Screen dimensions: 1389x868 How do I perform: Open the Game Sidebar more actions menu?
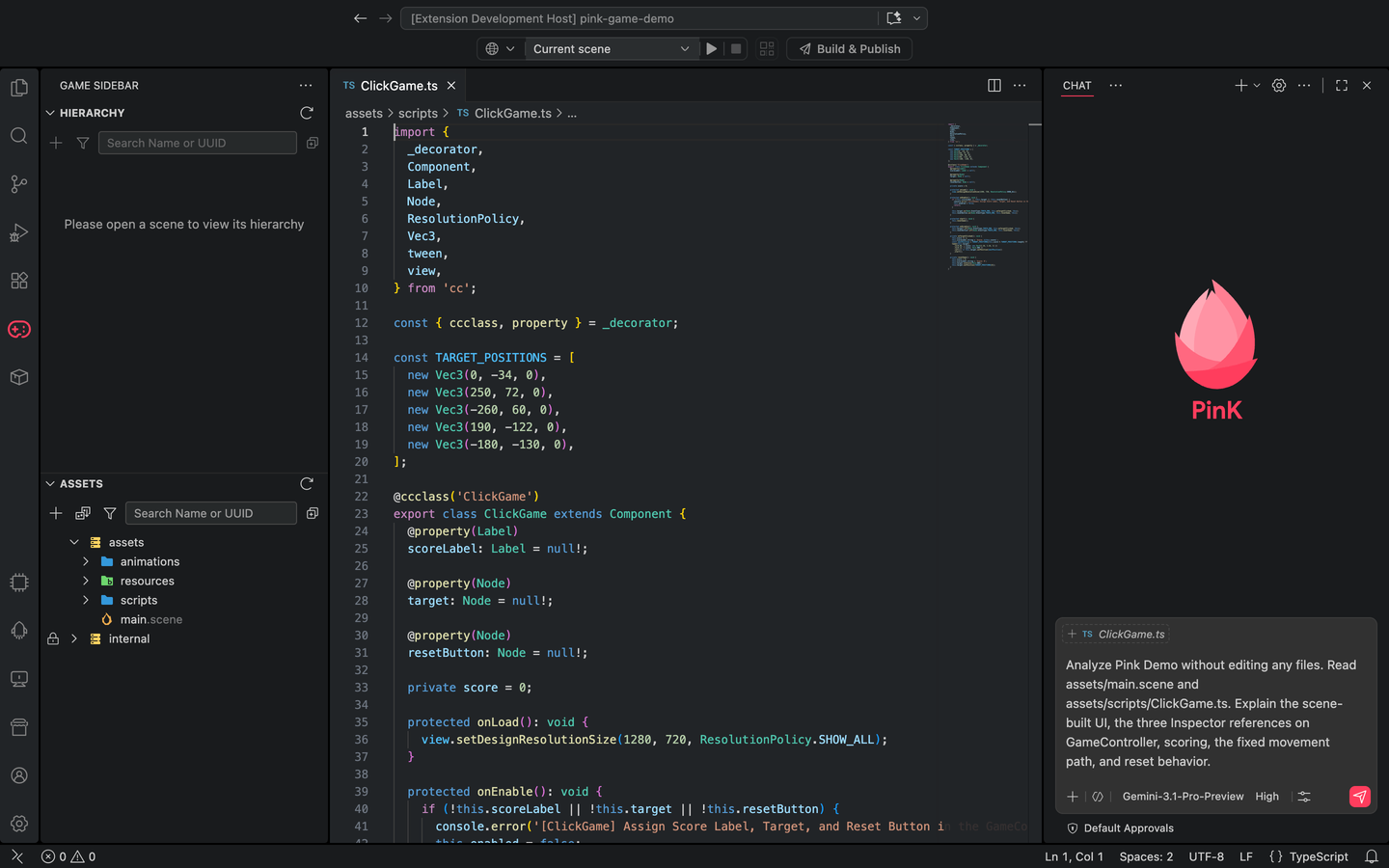[306, 86]
